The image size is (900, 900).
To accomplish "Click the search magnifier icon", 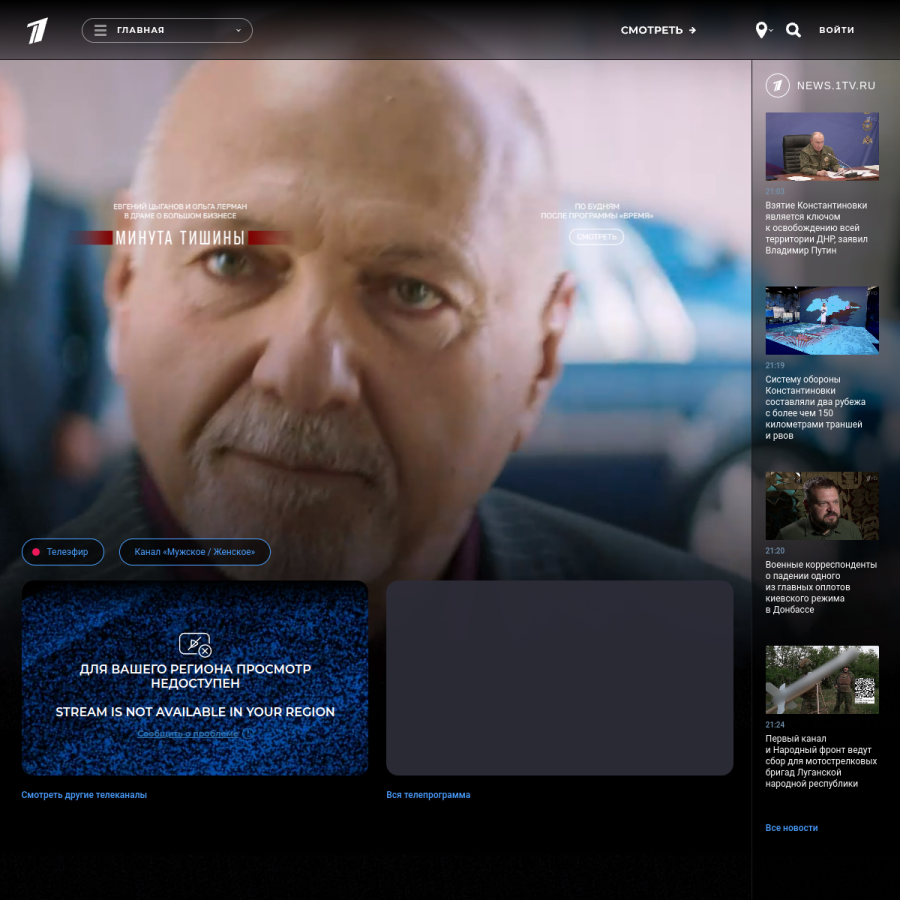I will pyautogui.click(x=793, y=30).
